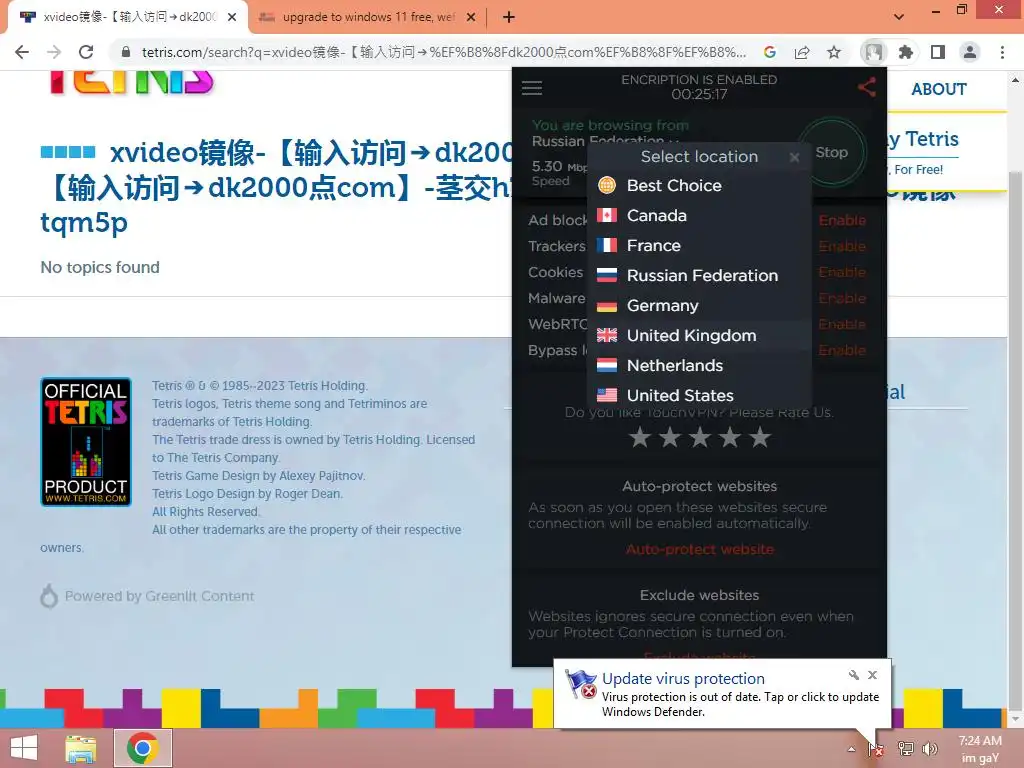The image size is (1024, 768).
Task: Go forward in Chrome
Action: [54, 52]
